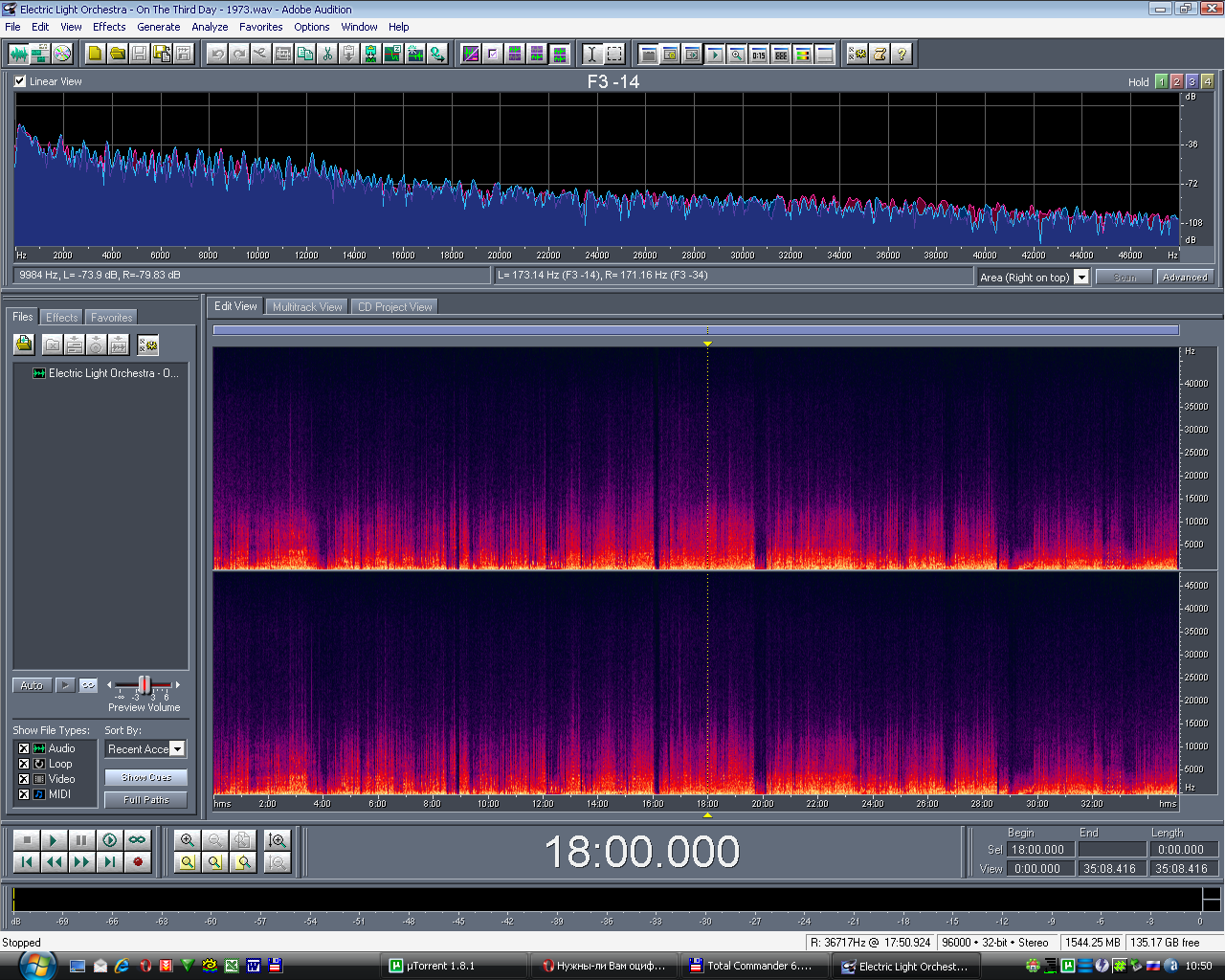Click the selection Begin time field

click(1038, 850)
